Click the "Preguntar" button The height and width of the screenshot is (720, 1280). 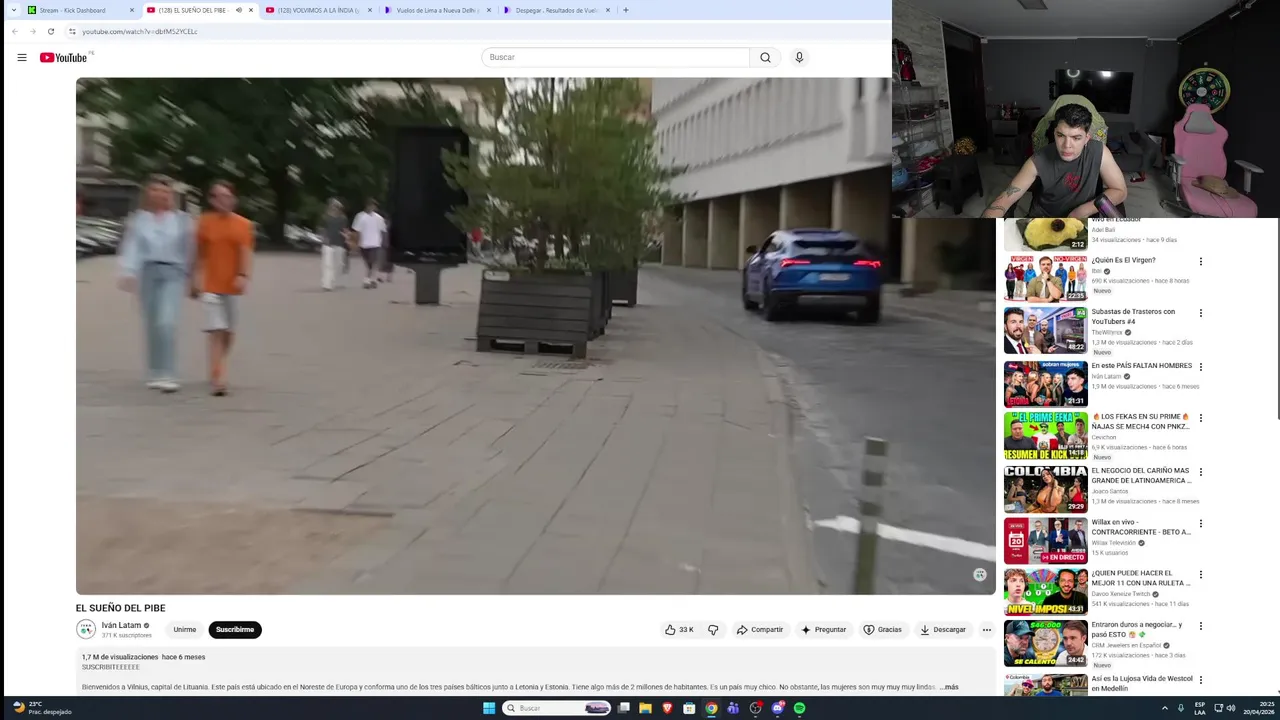point(824,630)
